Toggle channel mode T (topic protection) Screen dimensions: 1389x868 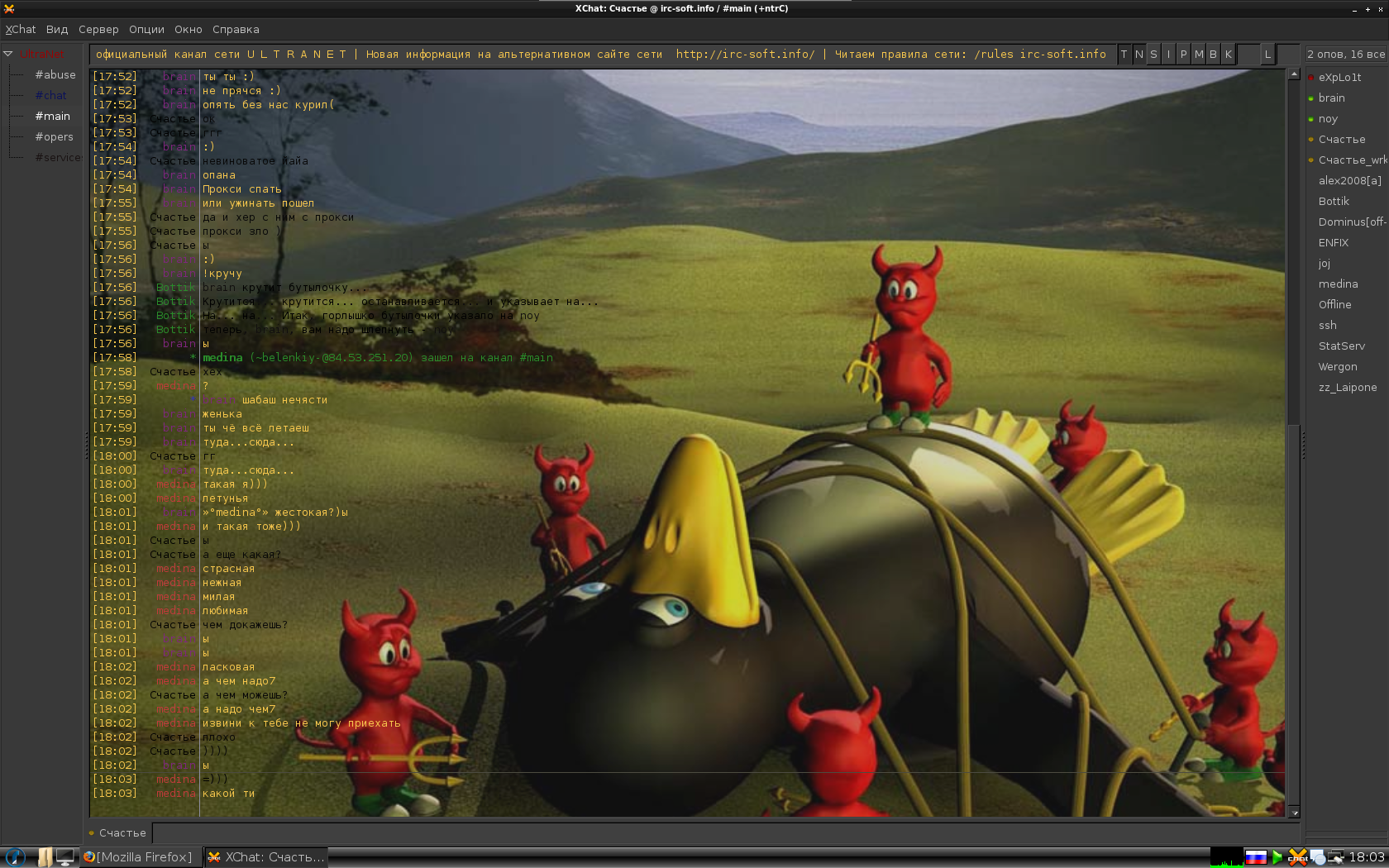click(x=1124, y=55)
